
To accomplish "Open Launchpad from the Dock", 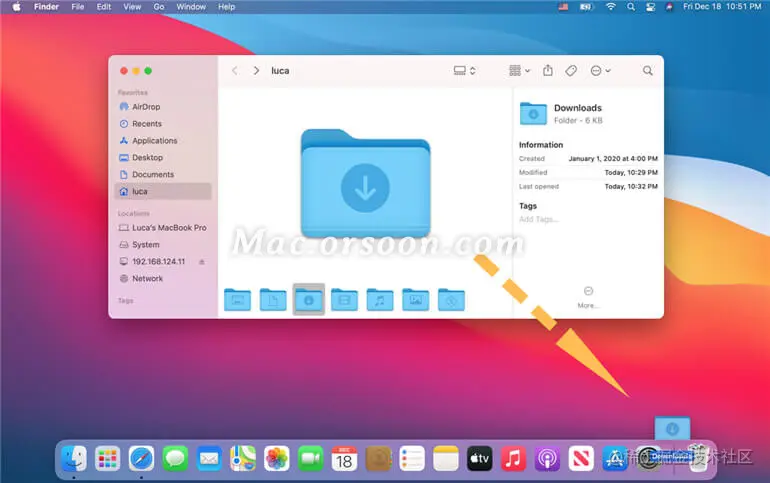I will [x=108, y=458].
